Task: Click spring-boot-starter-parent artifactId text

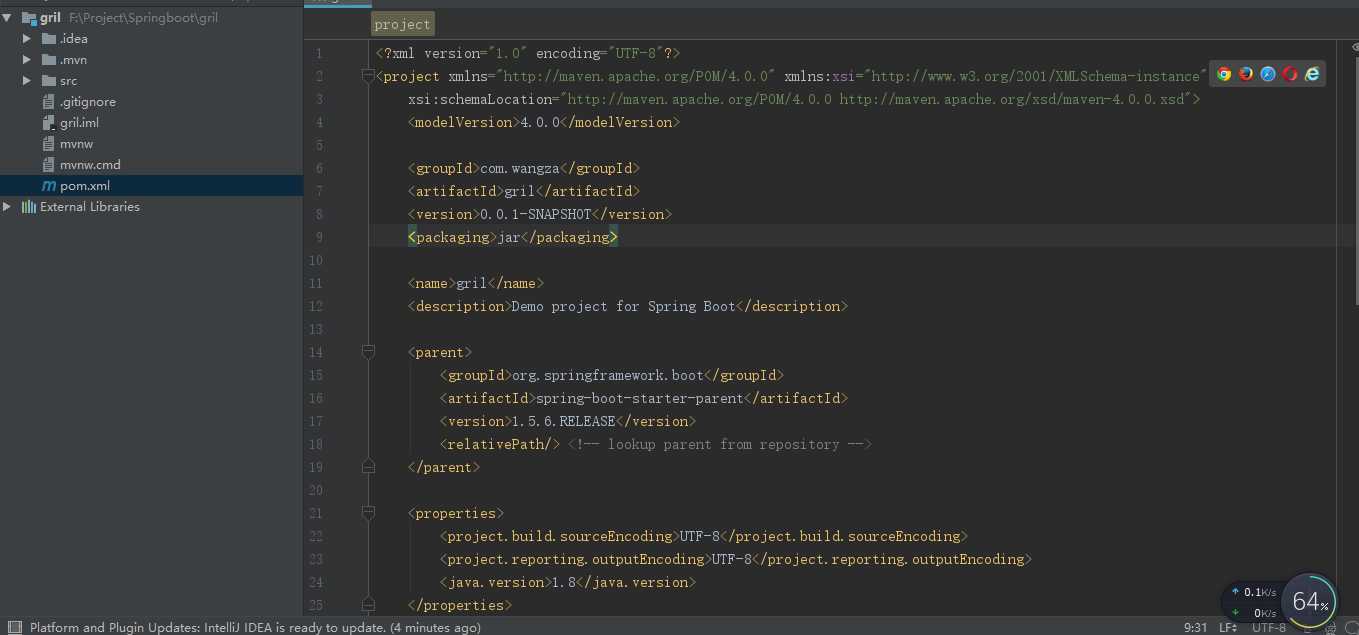Action: pos(640,398)
